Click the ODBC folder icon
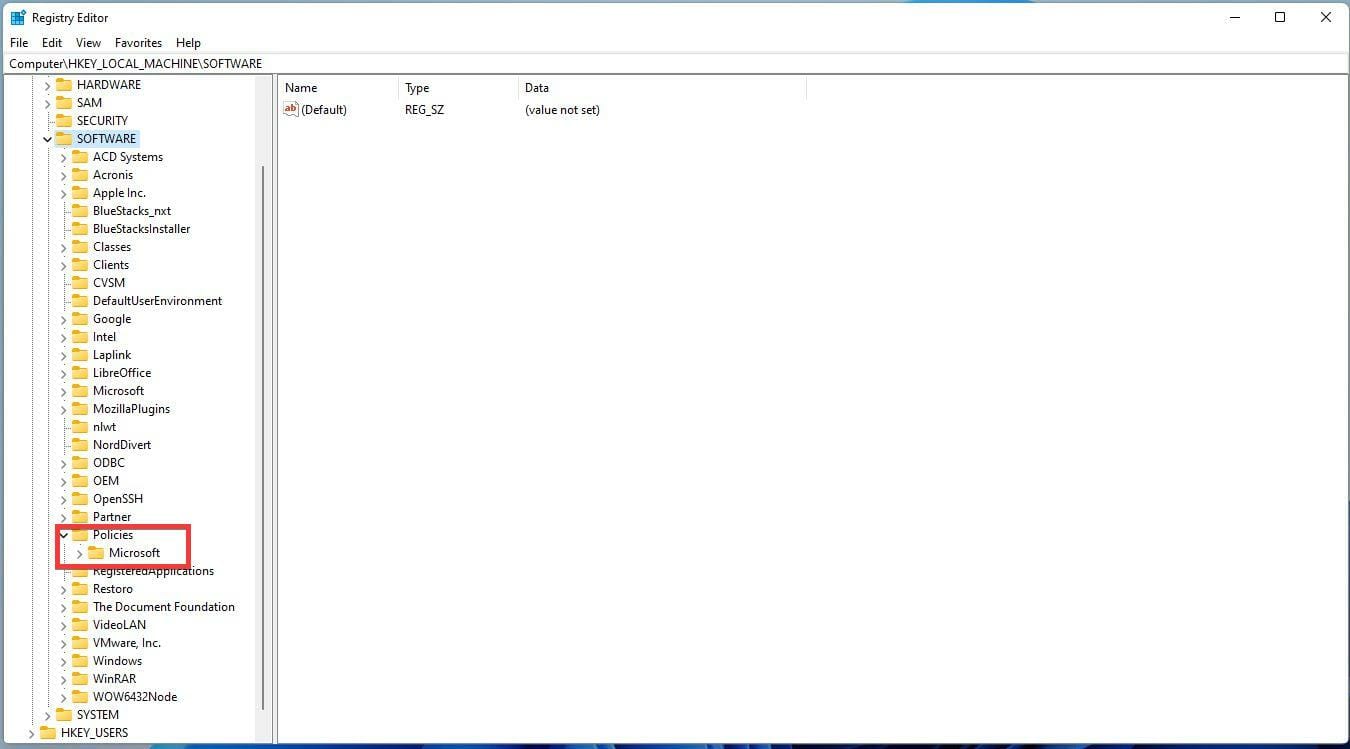This screenshot has height=749, width=1350. (80, 463)
